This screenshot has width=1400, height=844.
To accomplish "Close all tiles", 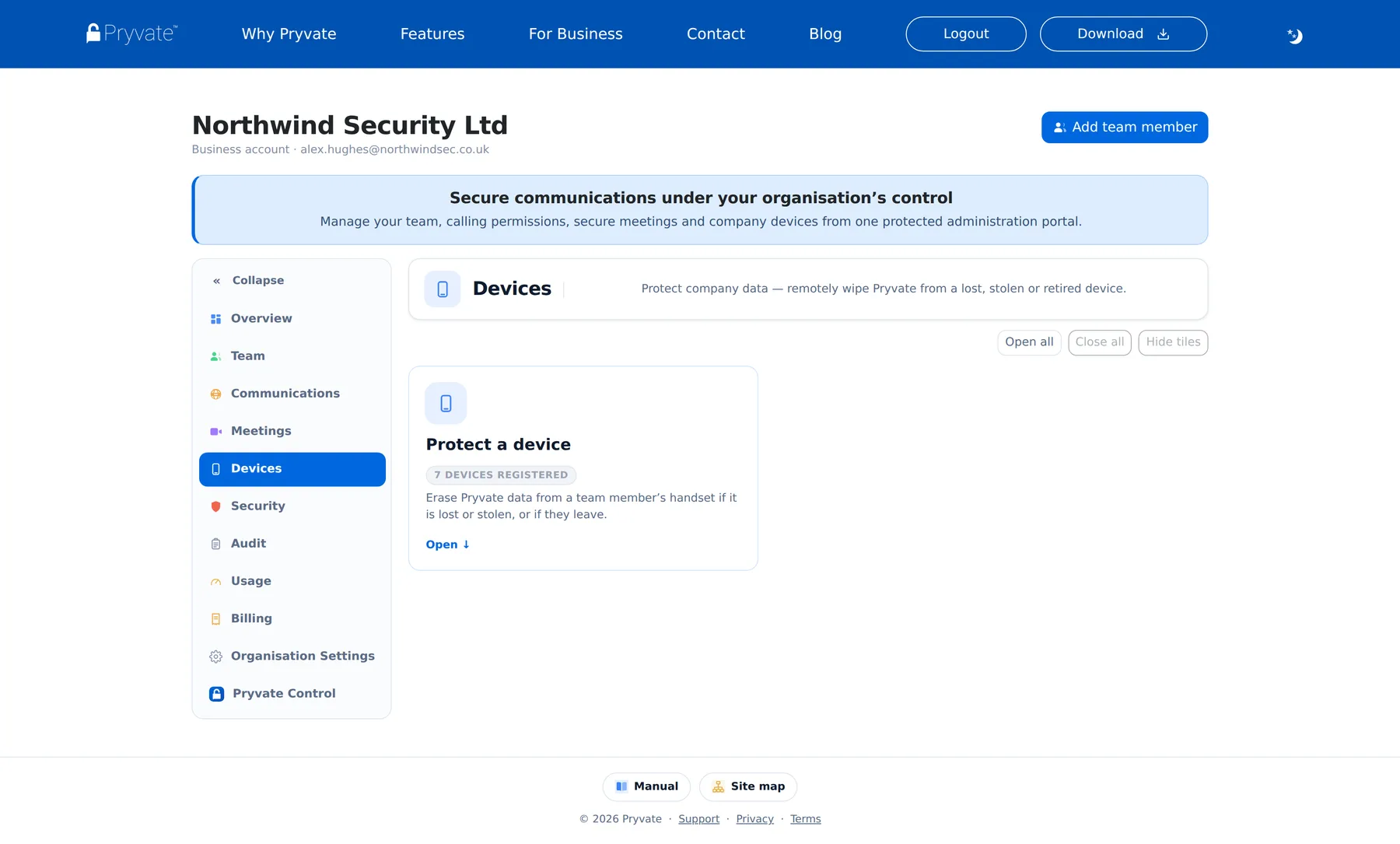I will click(1100, 342).
